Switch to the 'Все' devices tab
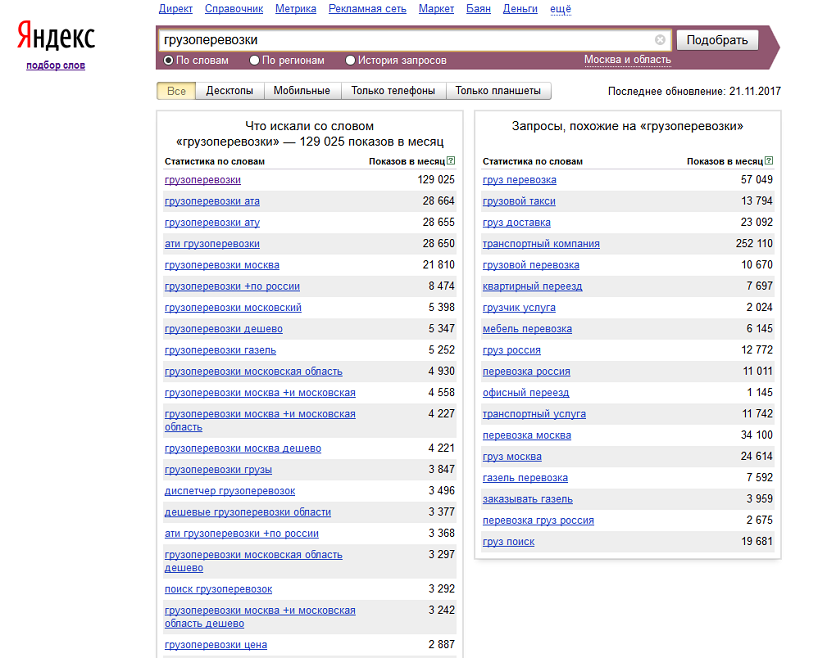Screen dimensions: 818x658 pos(176,91)
